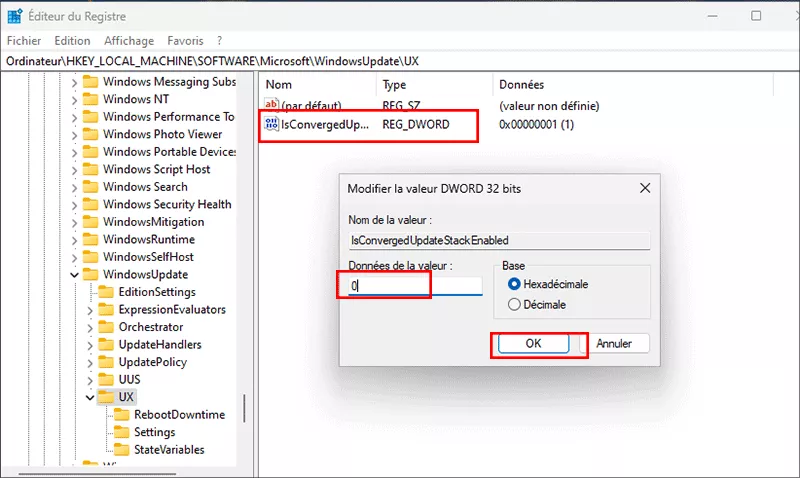Click the Windows NT folder icon

[90, 98]
